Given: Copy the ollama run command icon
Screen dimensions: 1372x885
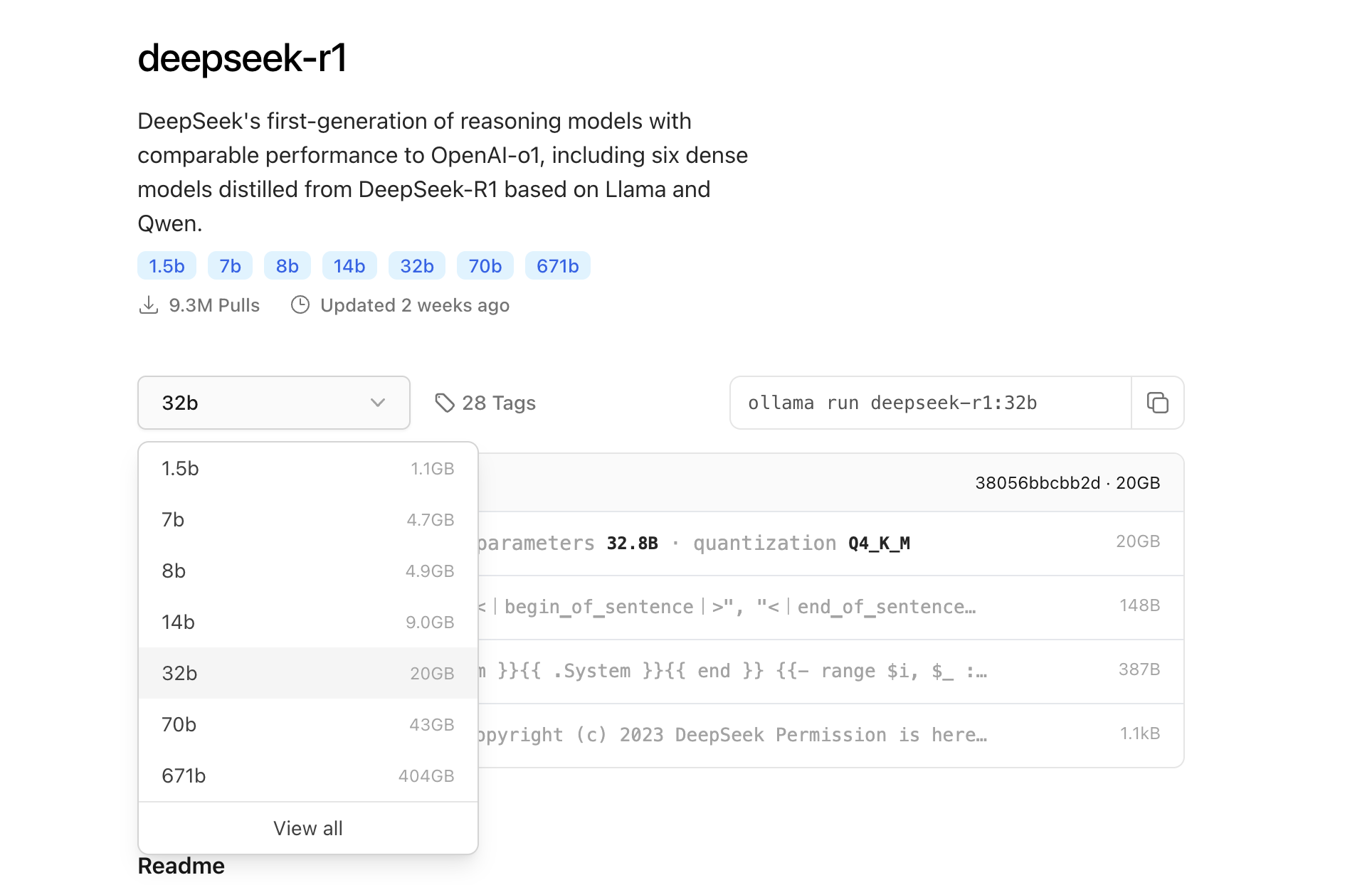Looking at the screenshot, I should coord(1157,403).
